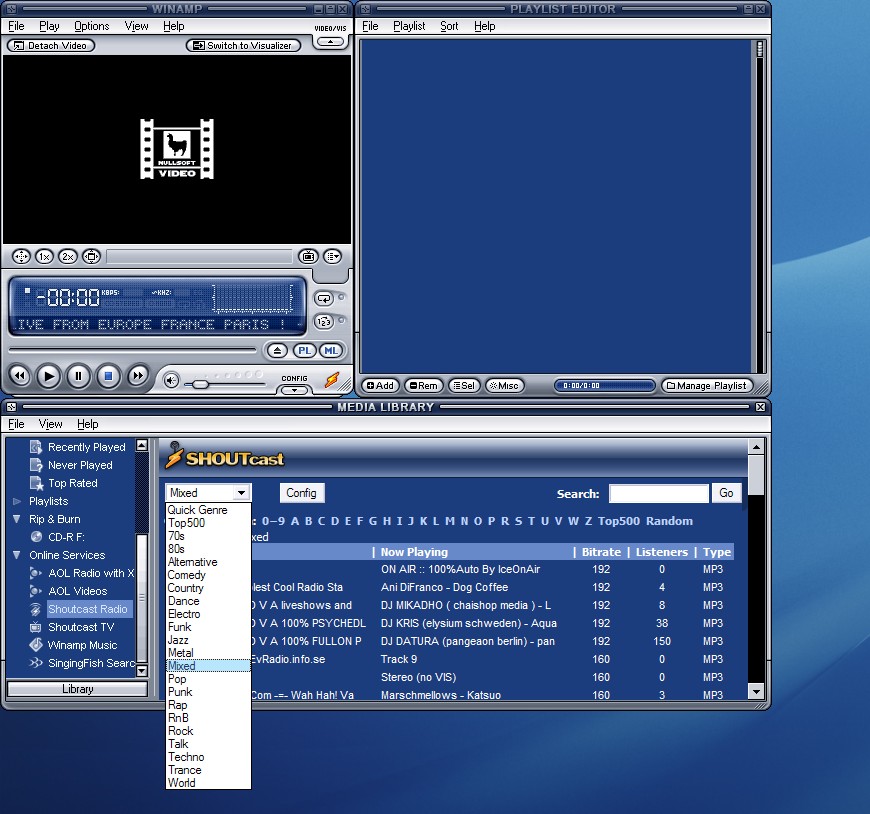870x814 pixels.
Task: Pause playback with the Pause button
Action: [78, 376]
